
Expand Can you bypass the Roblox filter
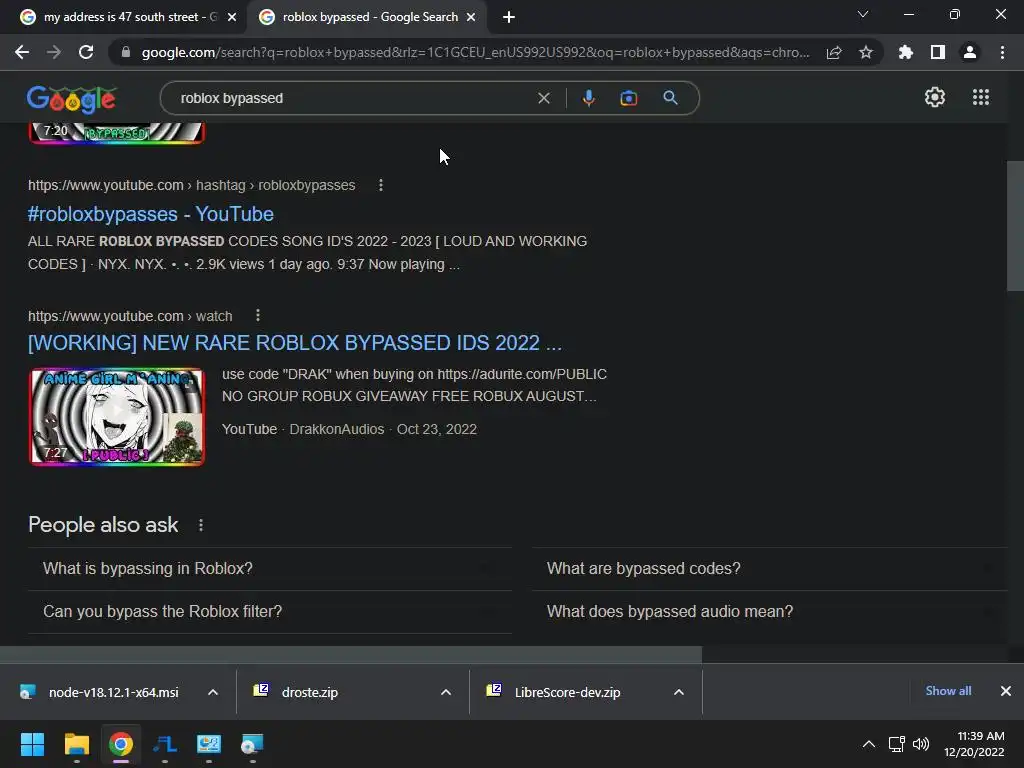point(270,612)
